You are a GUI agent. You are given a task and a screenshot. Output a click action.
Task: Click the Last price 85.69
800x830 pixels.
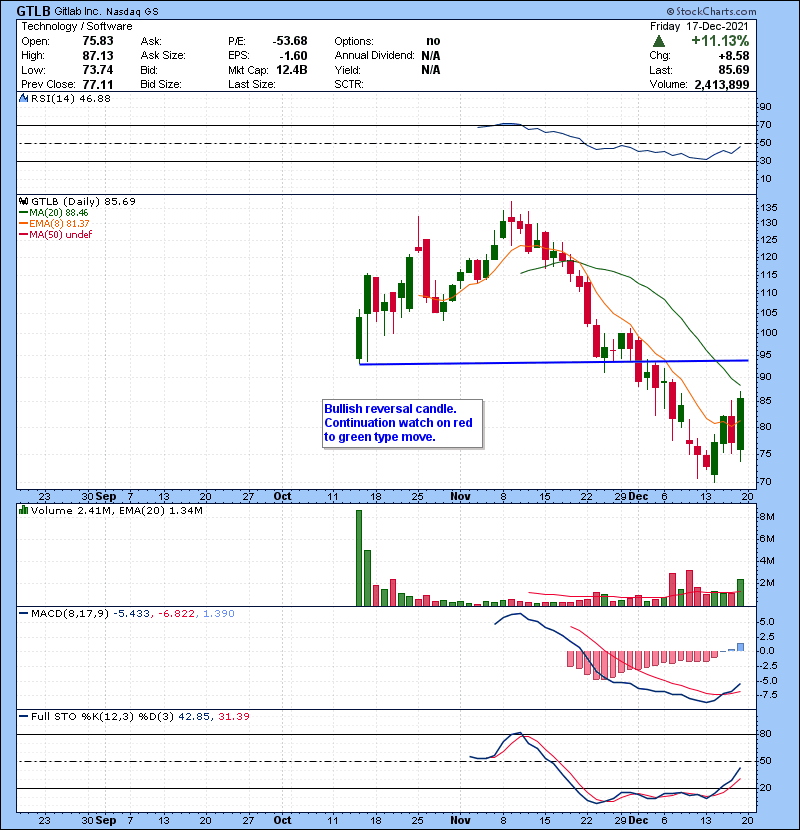coord(734,70)
